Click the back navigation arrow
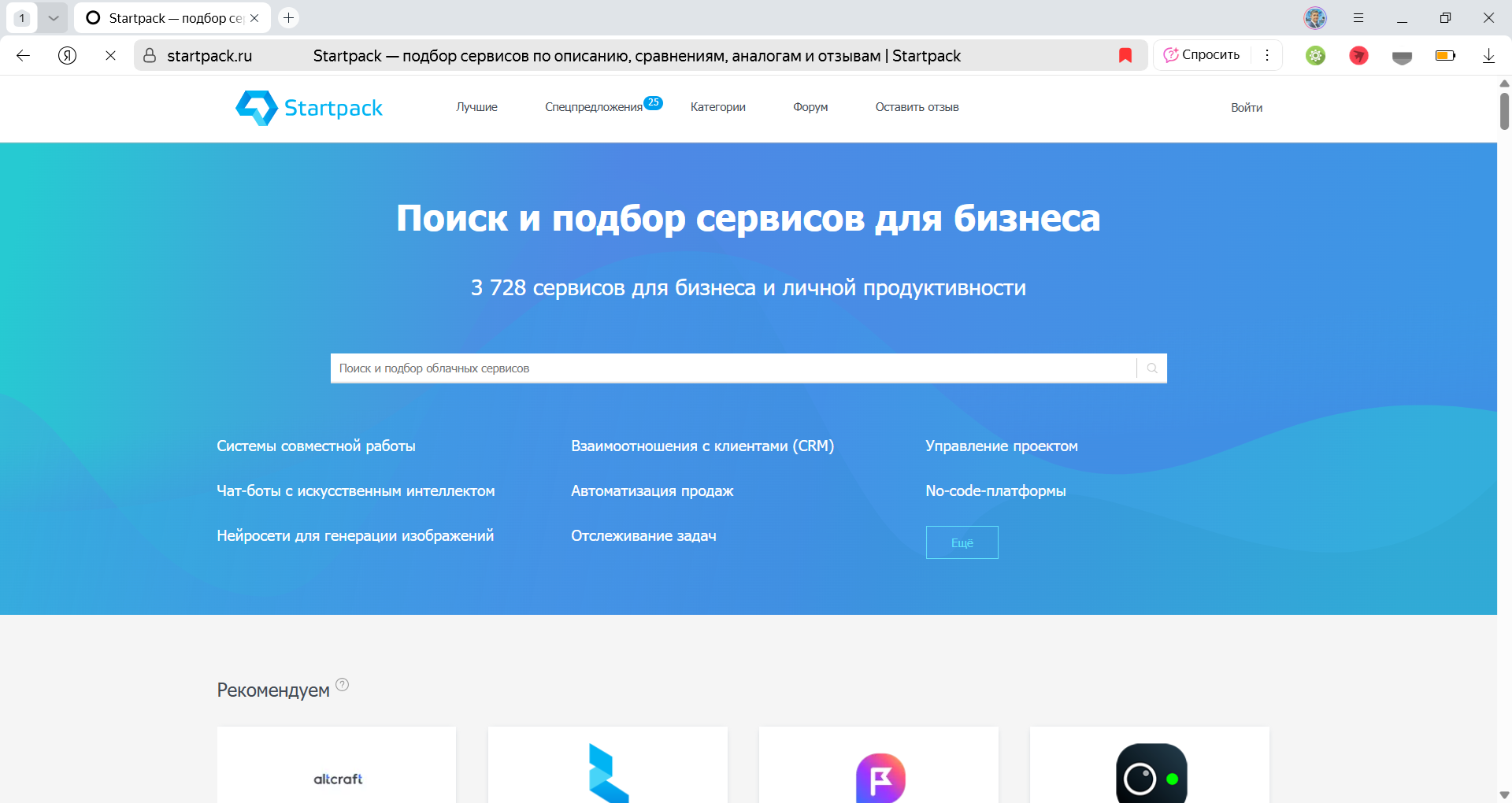This screenshot has width=1512, height=803. click(x=23, y=55)
